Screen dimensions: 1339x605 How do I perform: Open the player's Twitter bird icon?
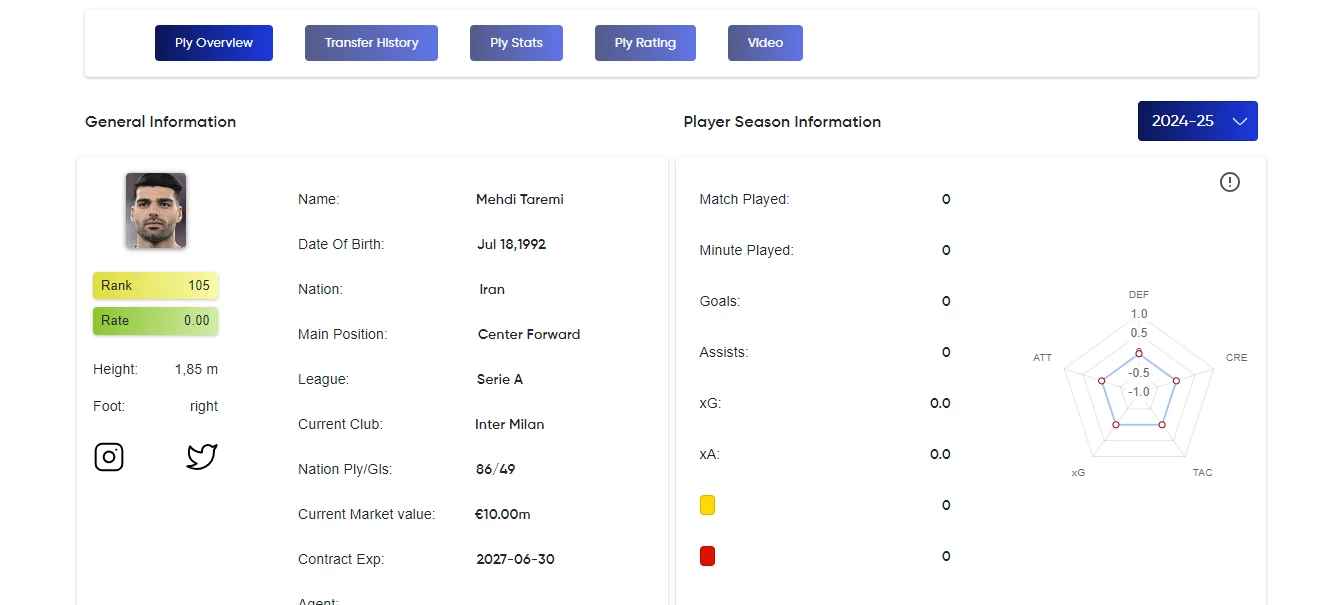click(202, 457)
